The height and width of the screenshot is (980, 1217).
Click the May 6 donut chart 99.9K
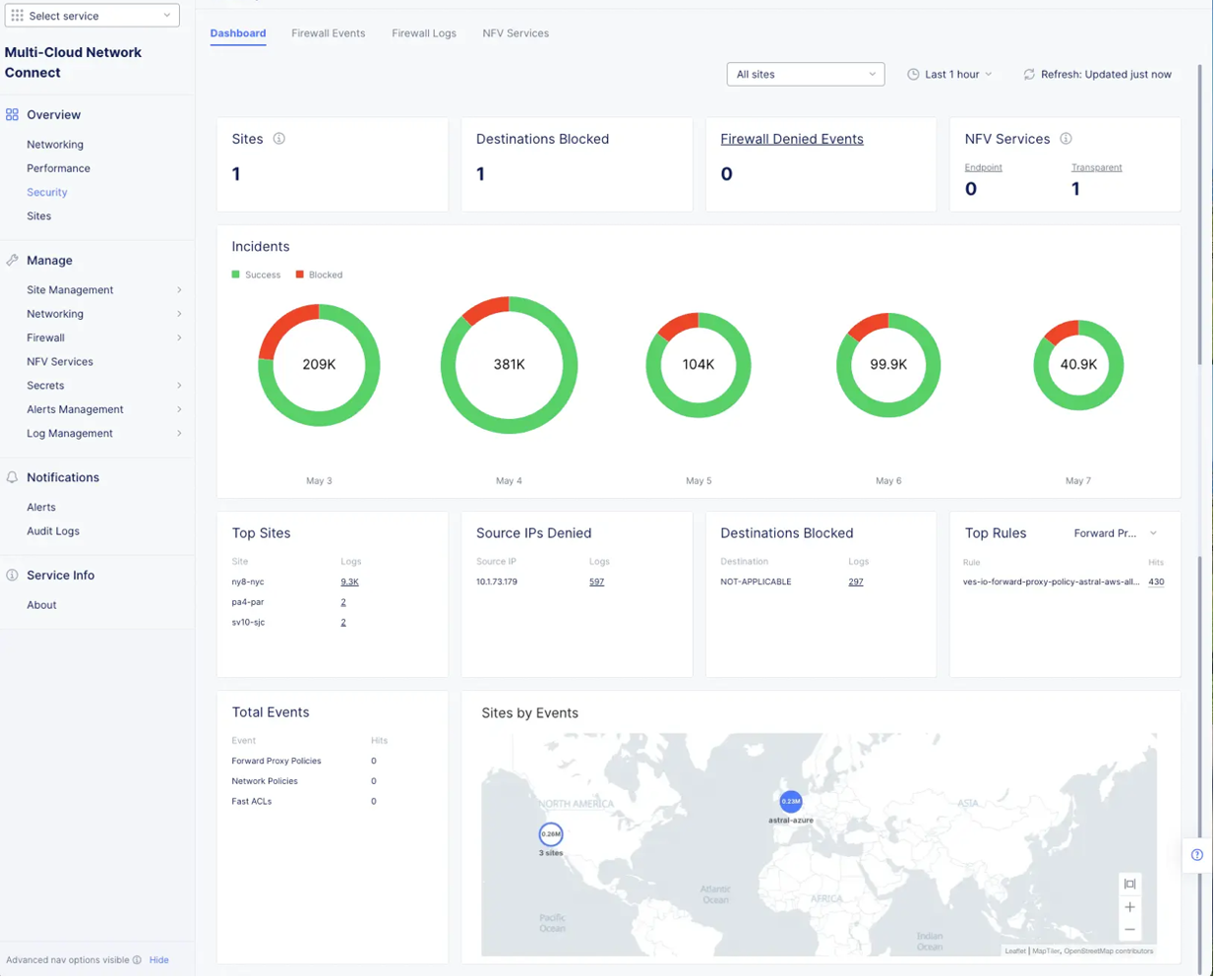(x=891, y=366)
